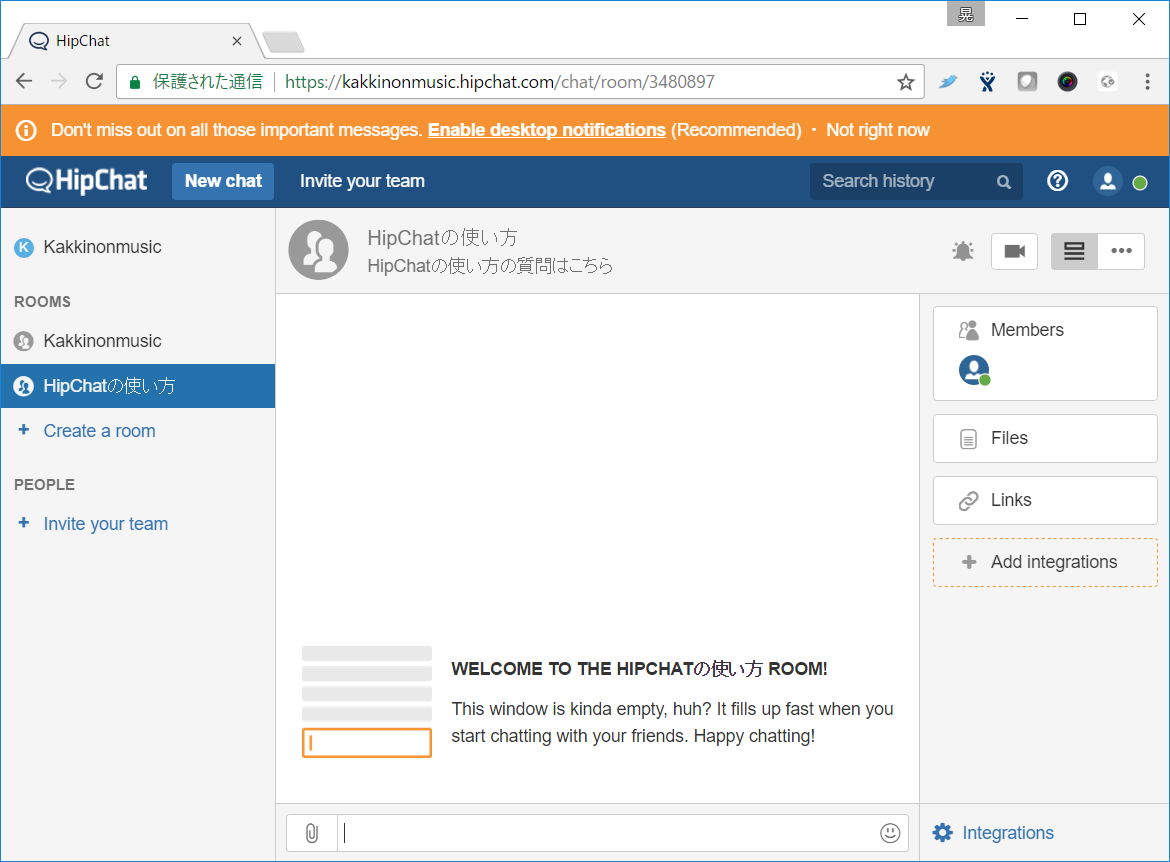Screen dimensions: 1170x862
Task: Click the HipChat browser tab
Action: pyautogui.click(x=134, y=41)
